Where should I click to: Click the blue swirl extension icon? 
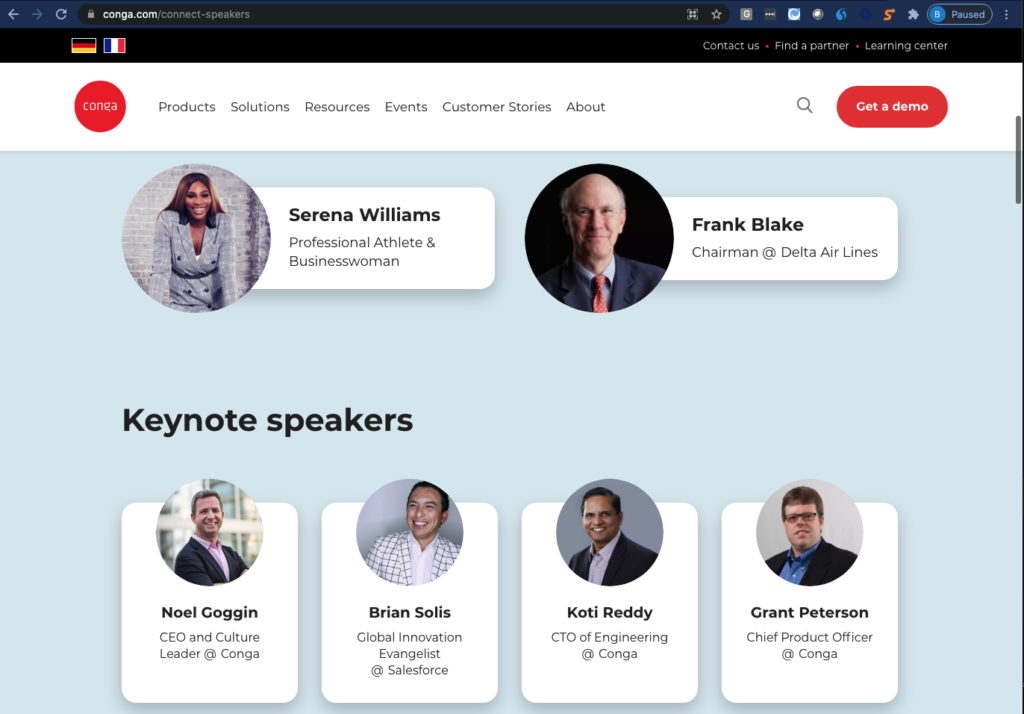point(841,14)
